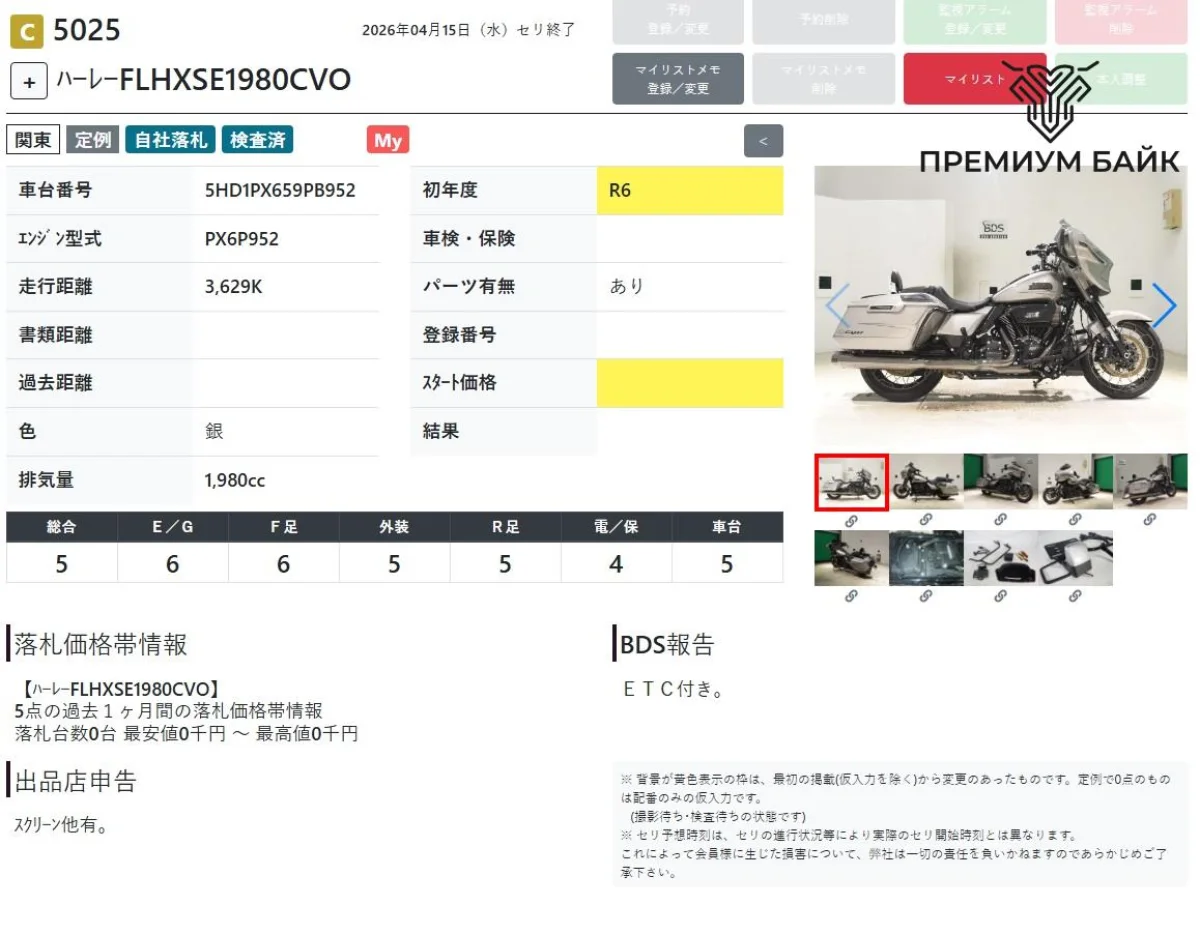Select the 自社落札 tag

point(170,140)
